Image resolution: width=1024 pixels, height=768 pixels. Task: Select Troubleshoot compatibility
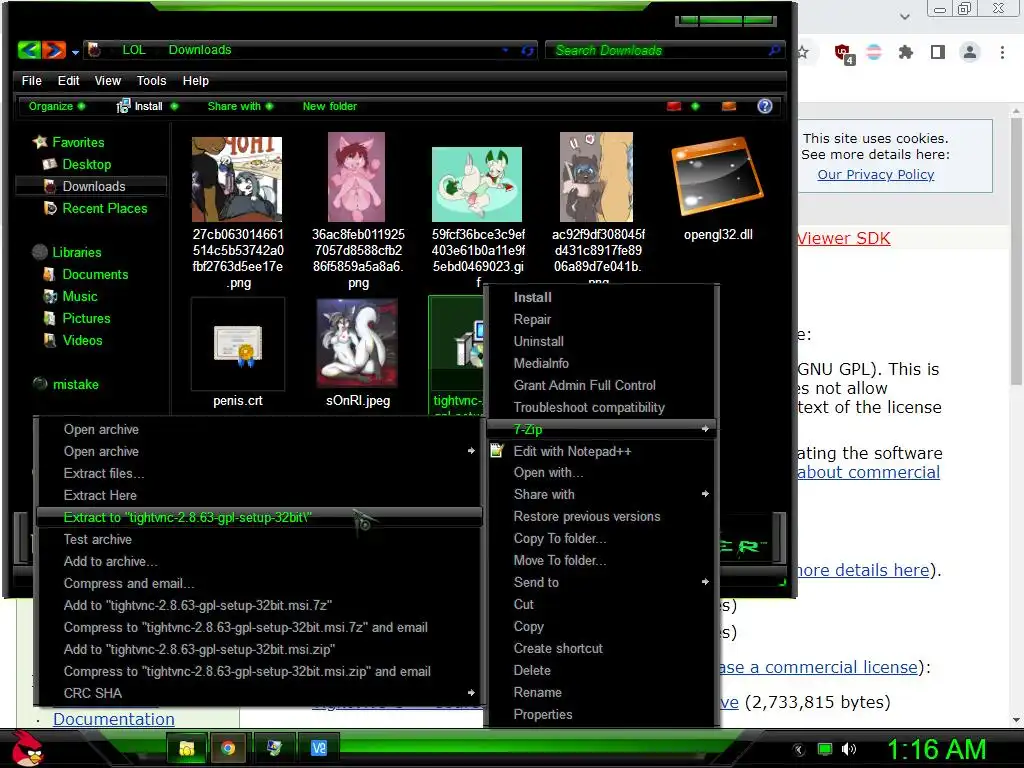coord(589,407)
